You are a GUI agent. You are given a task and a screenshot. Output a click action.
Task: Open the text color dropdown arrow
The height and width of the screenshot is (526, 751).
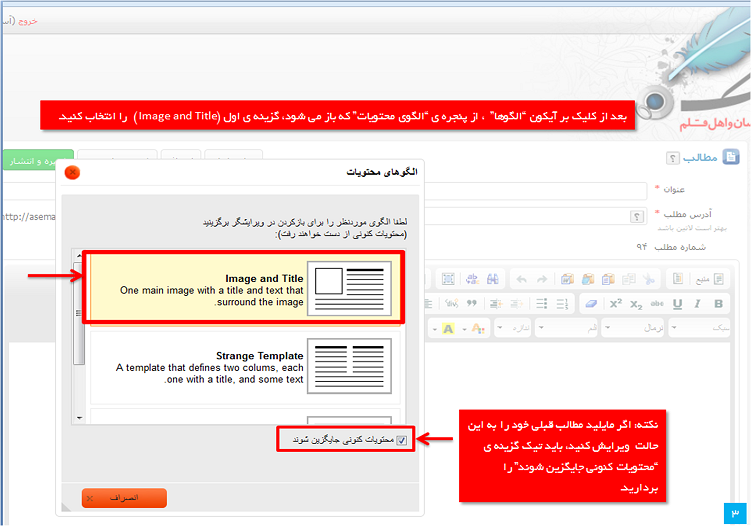pos(465,329)
